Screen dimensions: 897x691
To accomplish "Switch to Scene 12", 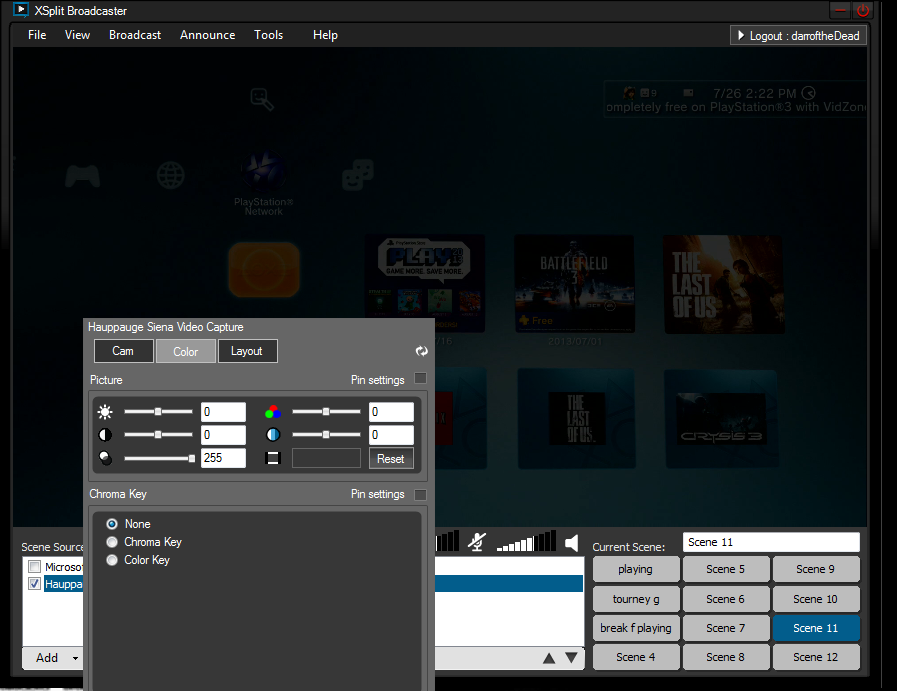I will pos(816,657).
